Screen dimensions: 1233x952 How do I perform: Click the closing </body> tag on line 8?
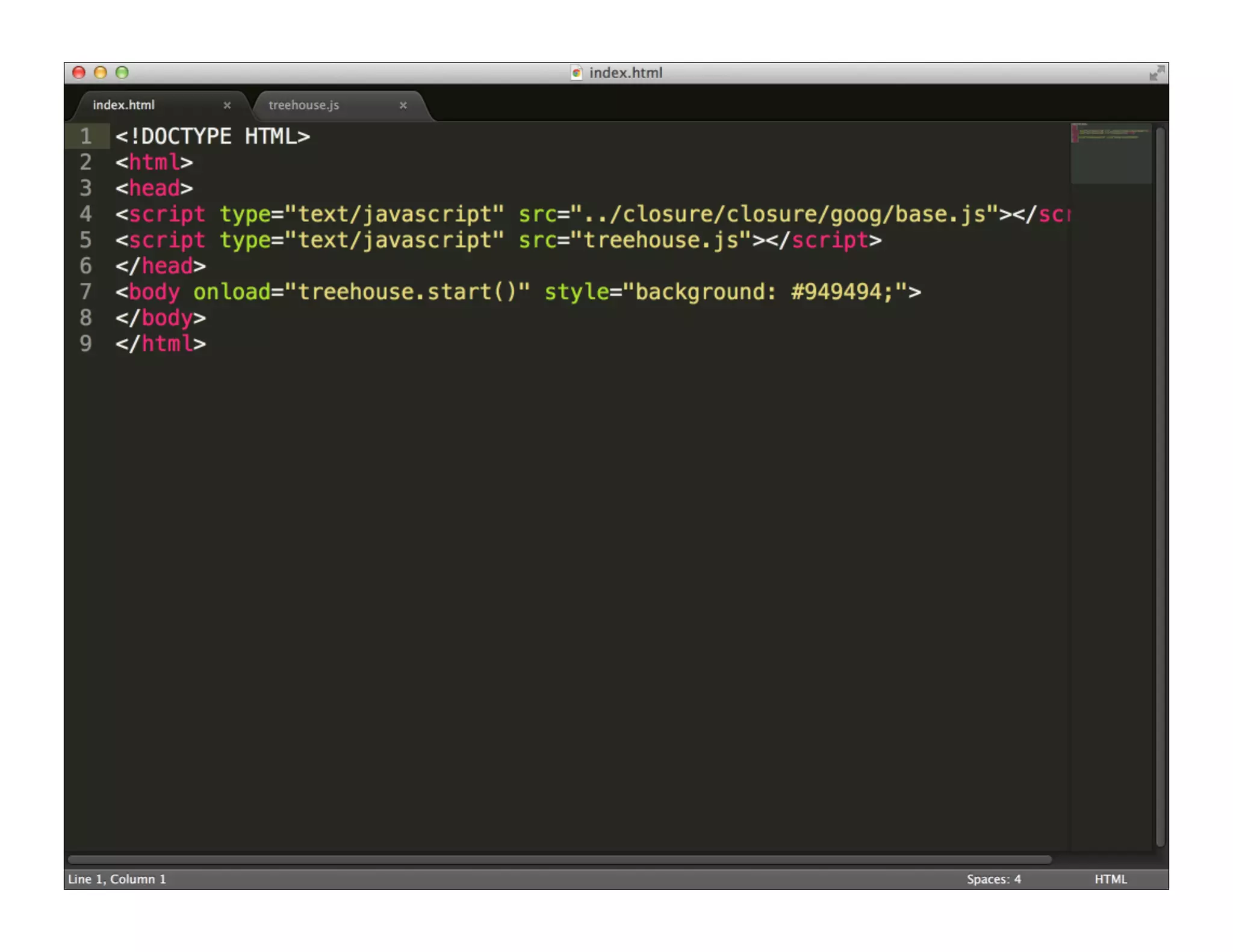161,318
